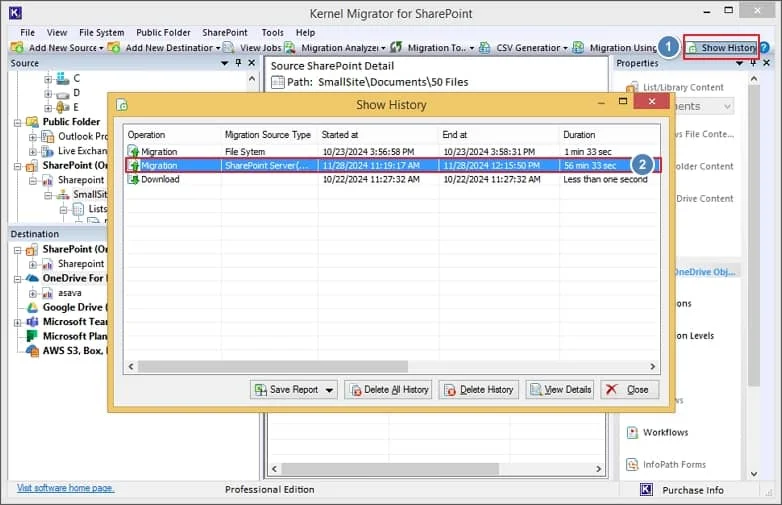Expand the Outlook Profile tree node

pos(33,137)
